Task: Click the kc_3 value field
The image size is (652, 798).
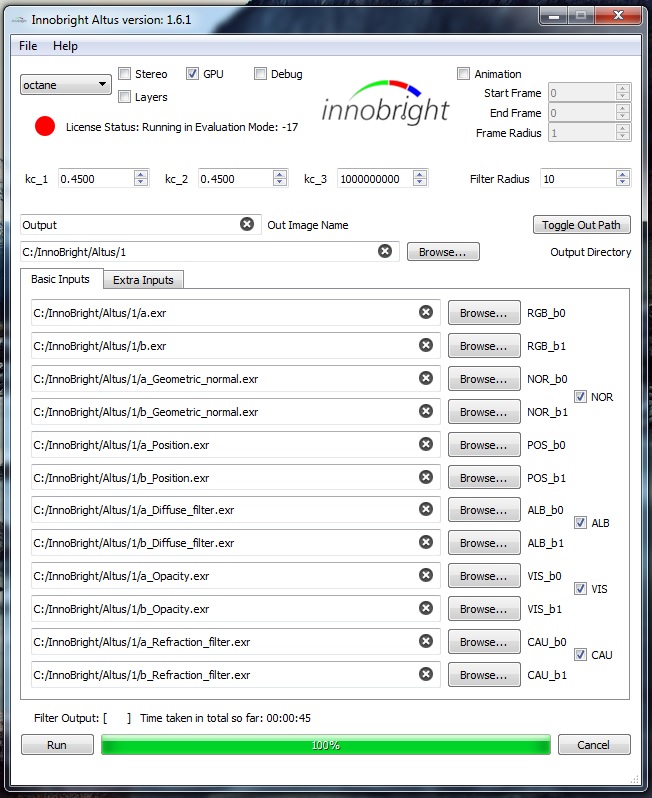Action: [375, 179]
